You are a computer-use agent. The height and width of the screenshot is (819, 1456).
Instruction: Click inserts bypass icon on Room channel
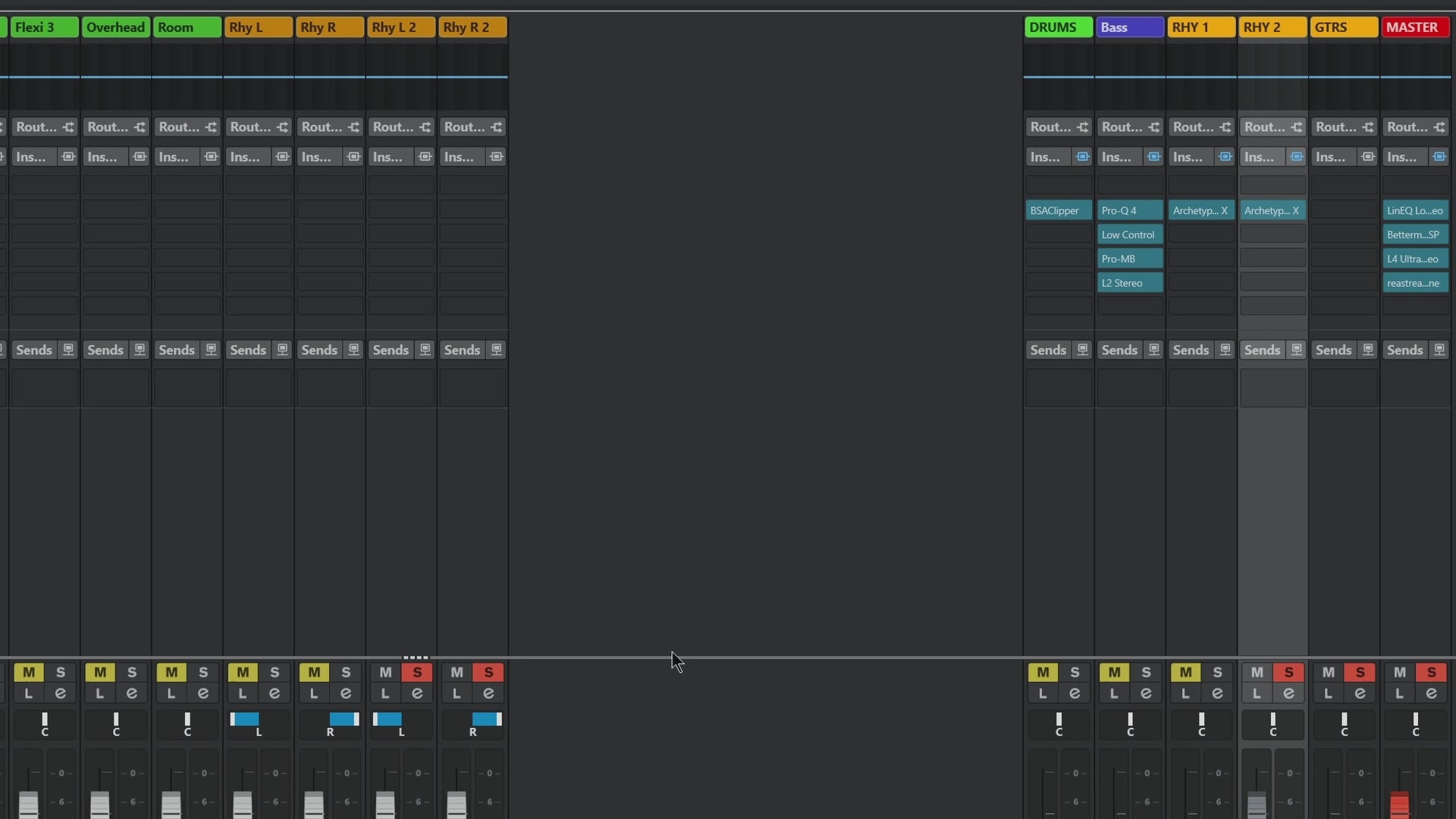pos(211,157)
